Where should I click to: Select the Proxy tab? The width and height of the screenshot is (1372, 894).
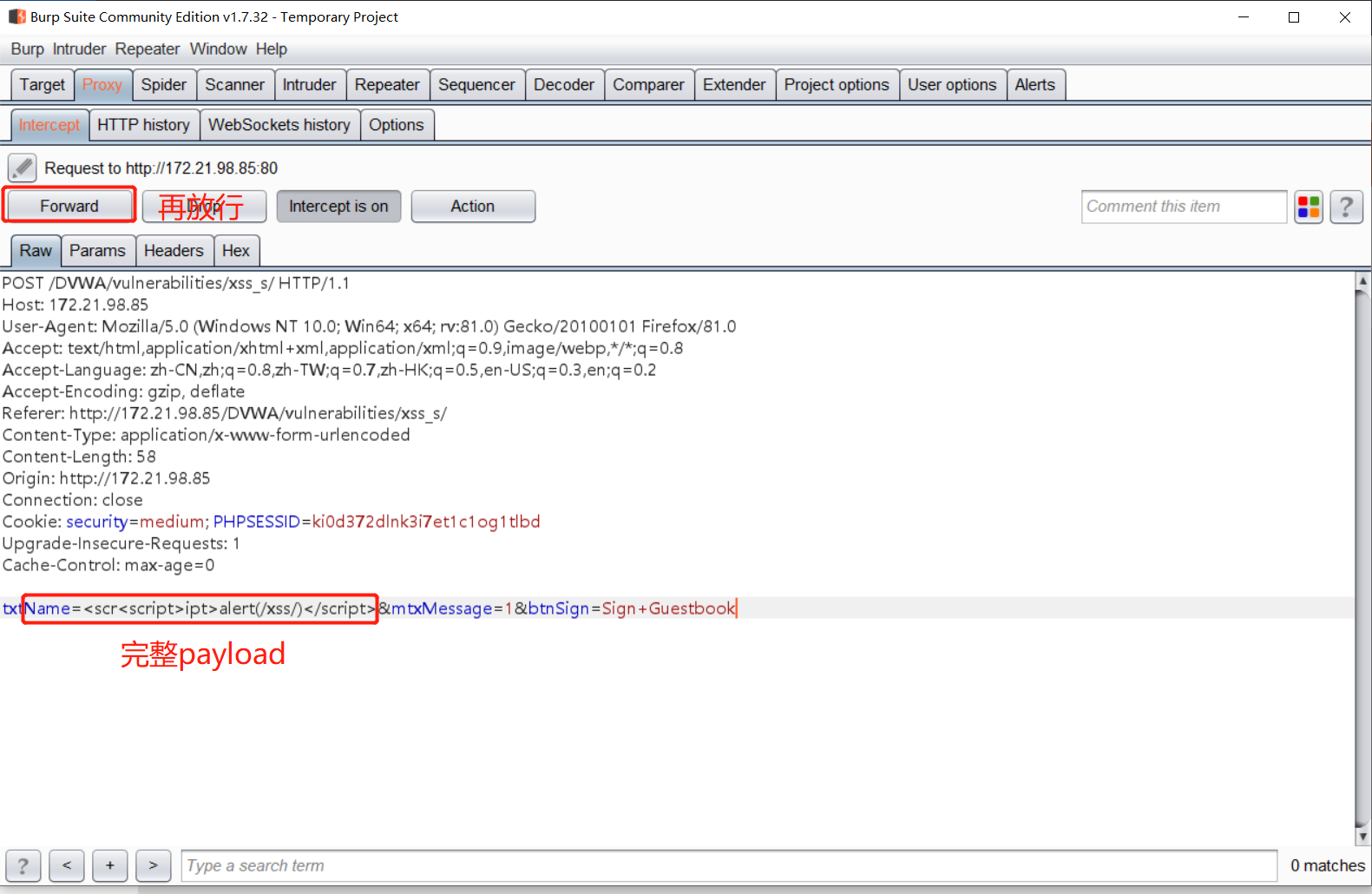tap(102, 85)
